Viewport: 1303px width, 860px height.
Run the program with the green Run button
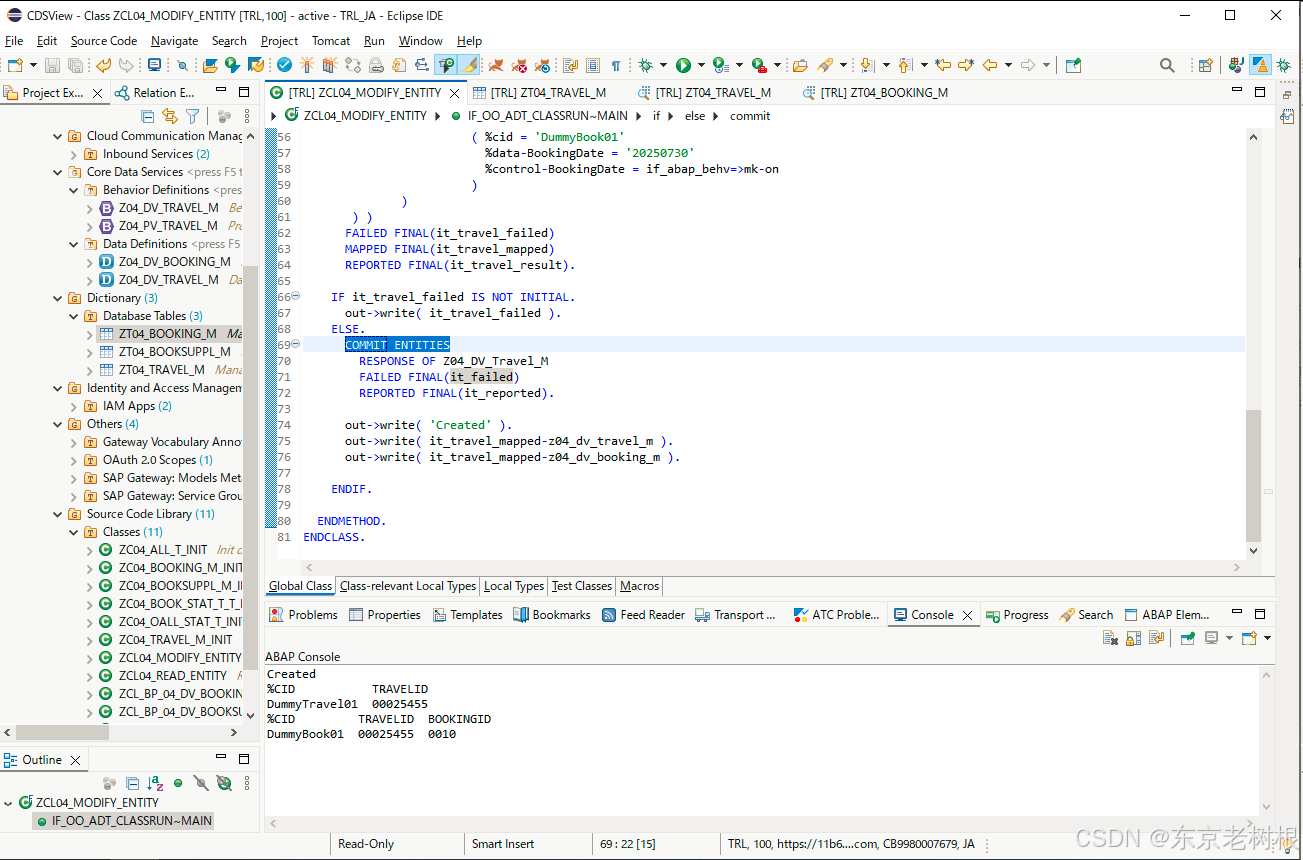684,64
